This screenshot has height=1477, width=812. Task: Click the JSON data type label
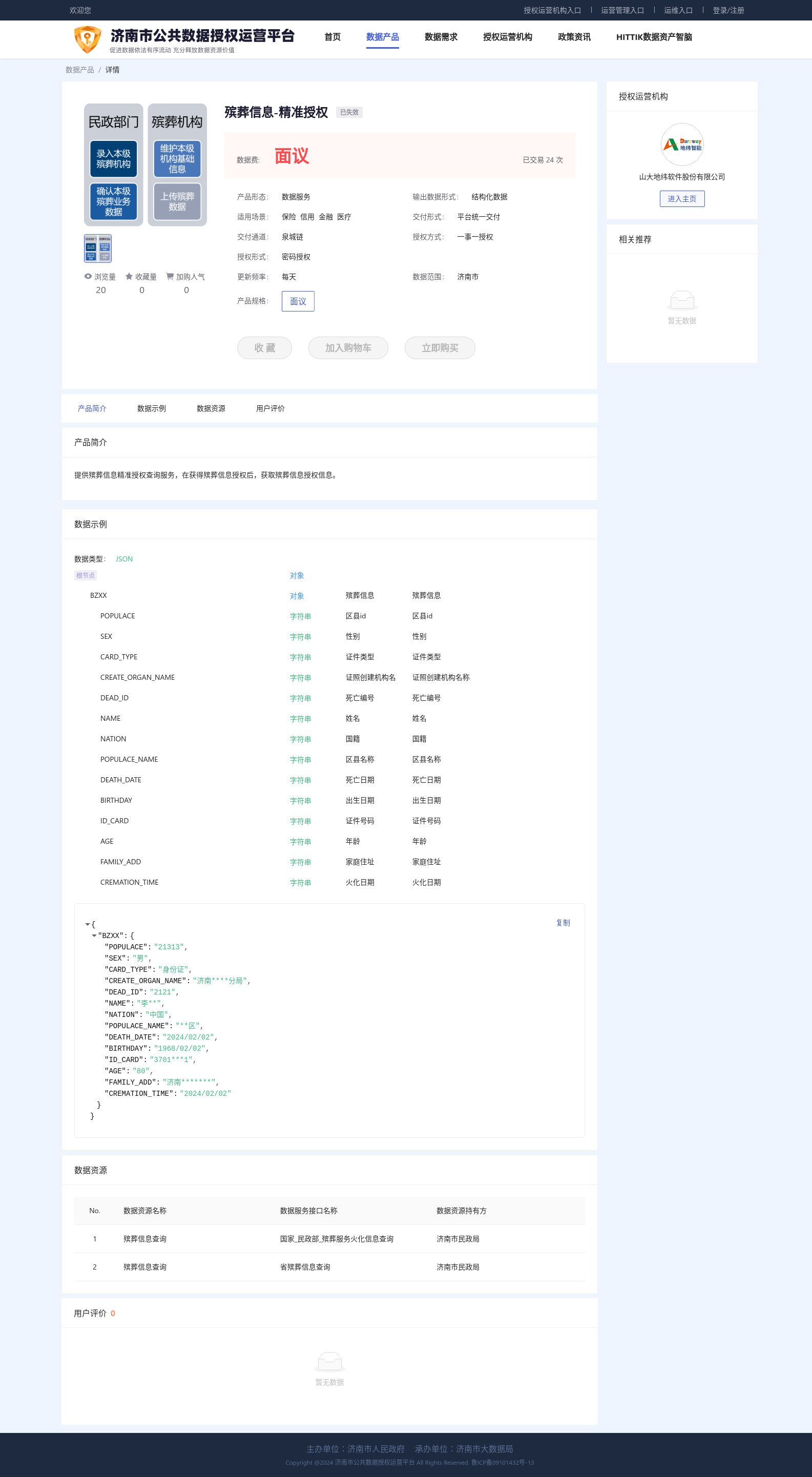[x=124, y=559]
